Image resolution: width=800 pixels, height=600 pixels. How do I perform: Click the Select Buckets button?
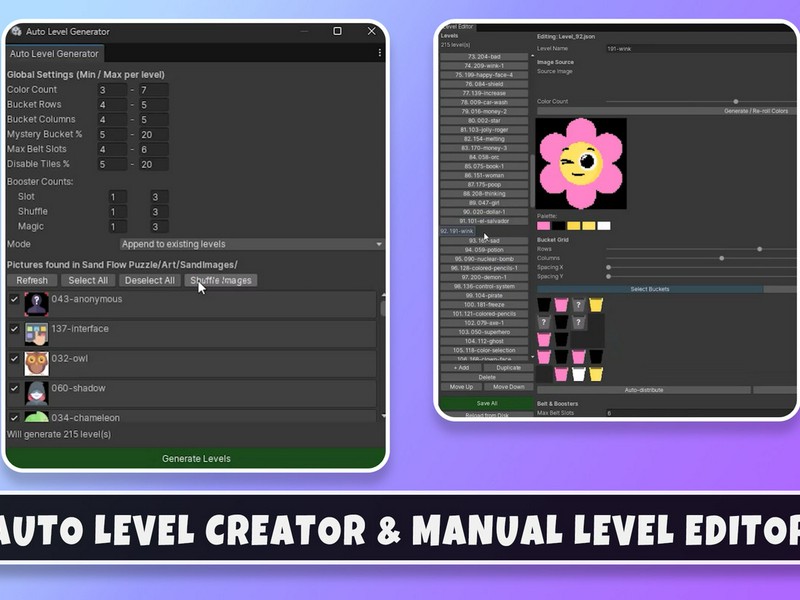pyautogui.click(x=649, y=289)
